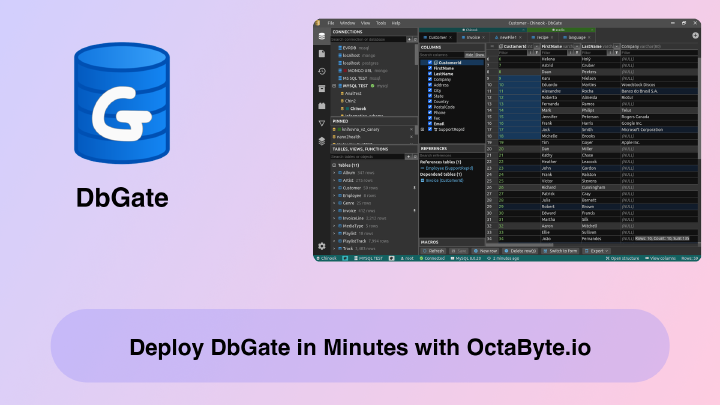The width and height of the screenshot is (720, 405).
Task: Toggle the City column checkbox
Action: 430,90
